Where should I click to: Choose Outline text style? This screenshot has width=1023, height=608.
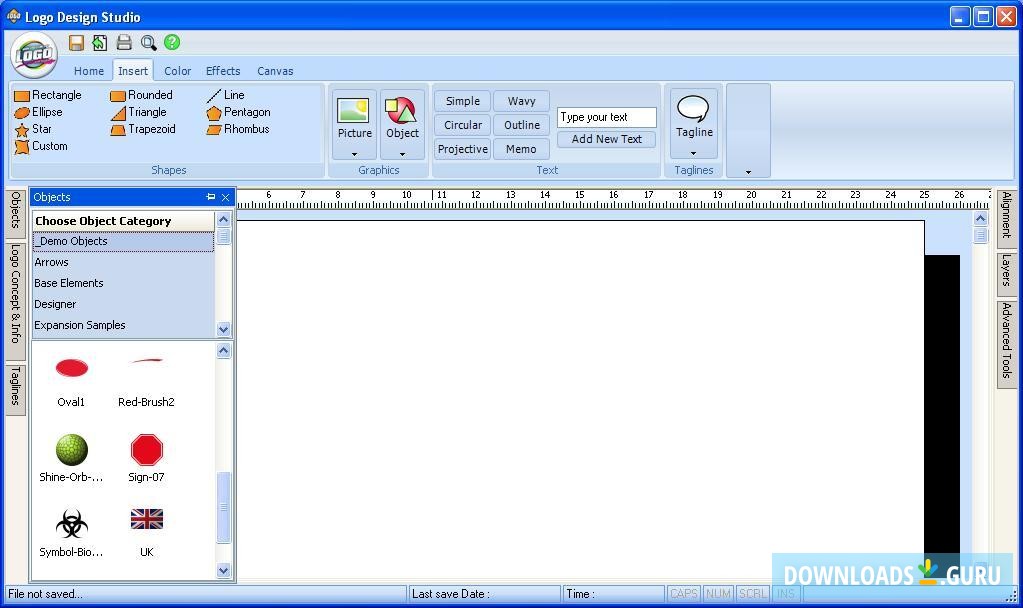click(x=521, y=125)
